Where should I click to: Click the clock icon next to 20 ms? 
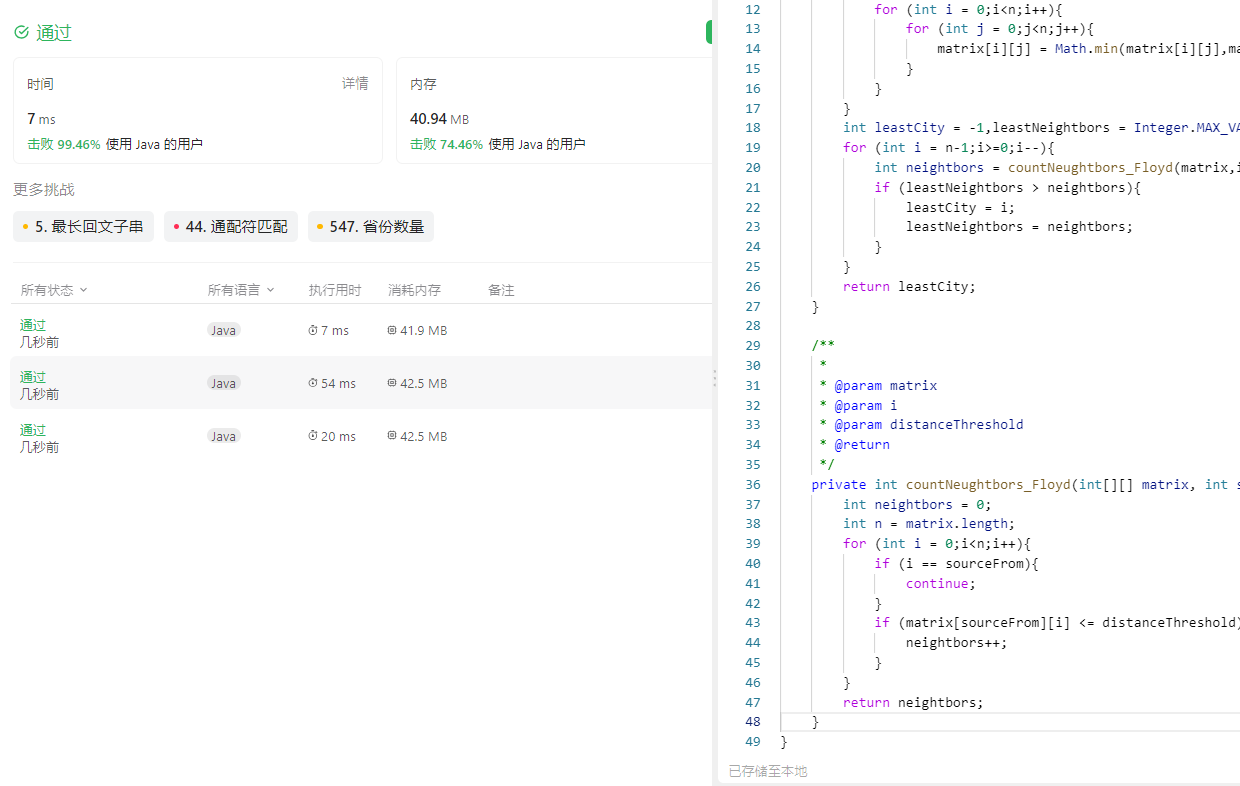tap(312, 436)
